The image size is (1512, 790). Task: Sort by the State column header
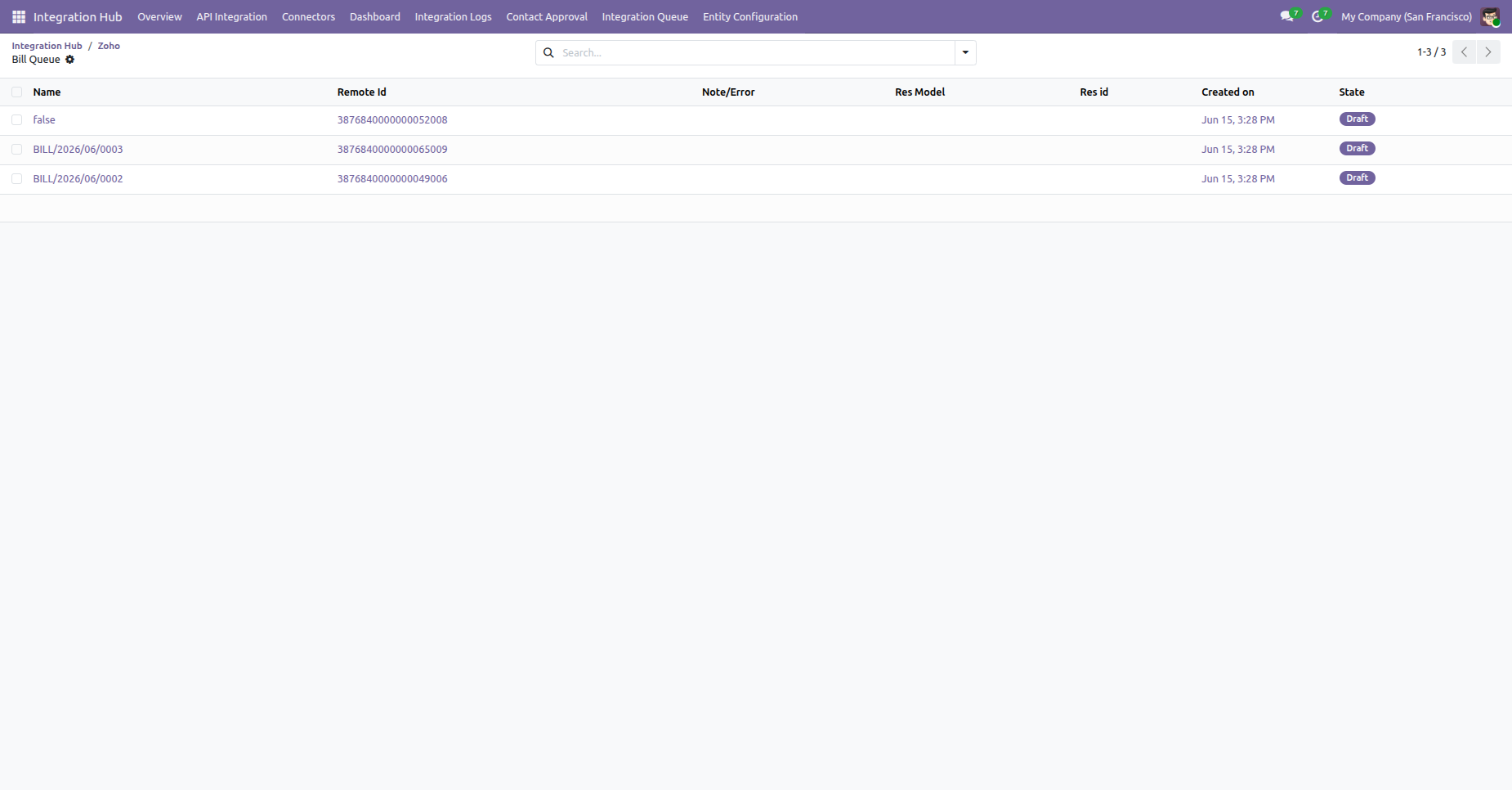1352,92
